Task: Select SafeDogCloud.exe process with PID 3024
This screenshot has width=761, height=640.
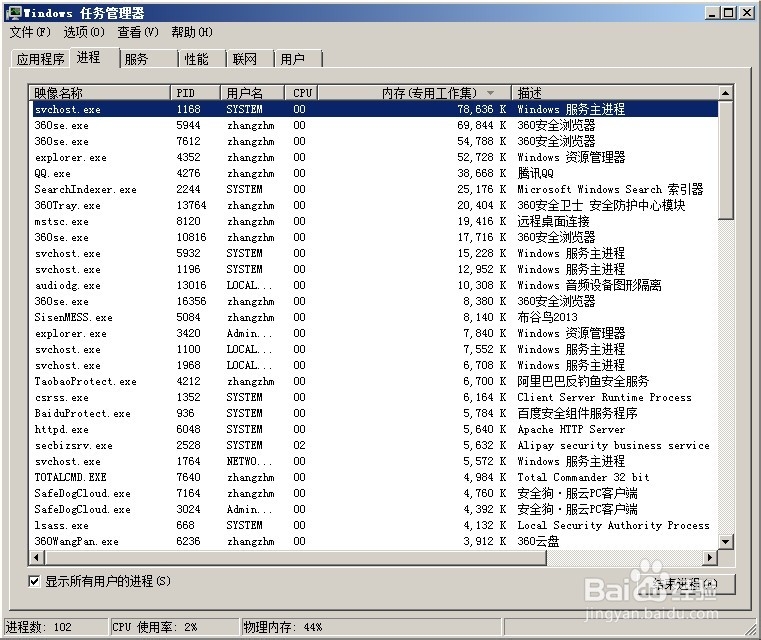Action: pyautogui.click(x=375, y=509)
